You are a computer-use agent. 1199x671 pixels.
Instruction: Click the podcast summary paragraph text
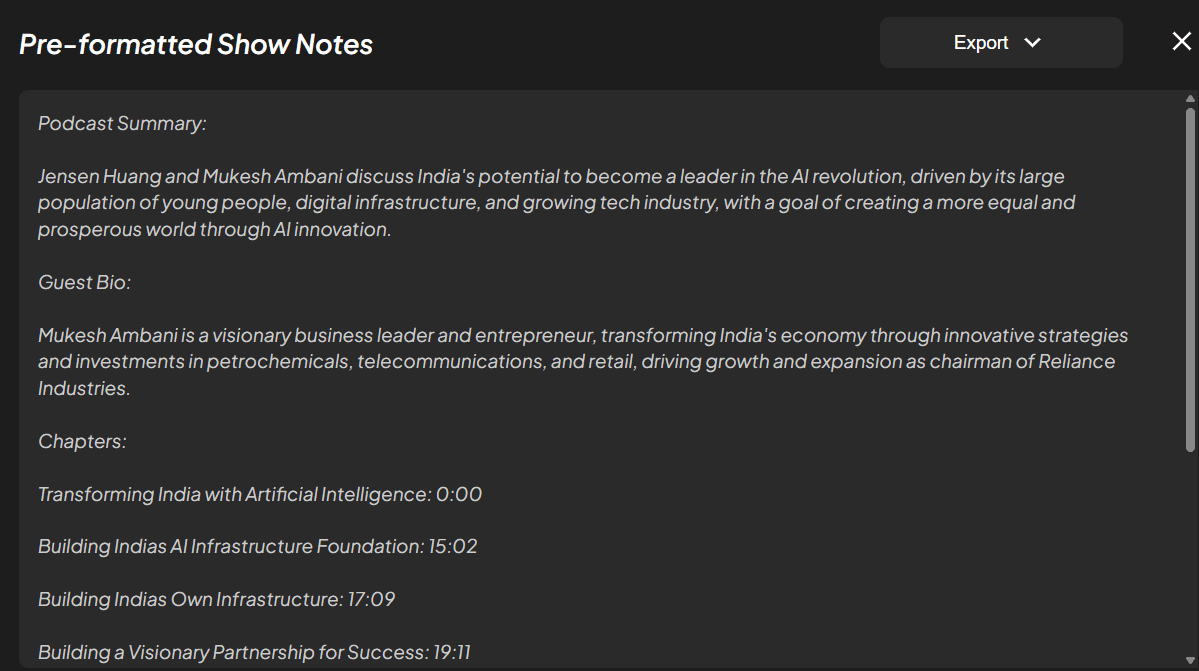[x=556, y=202]
